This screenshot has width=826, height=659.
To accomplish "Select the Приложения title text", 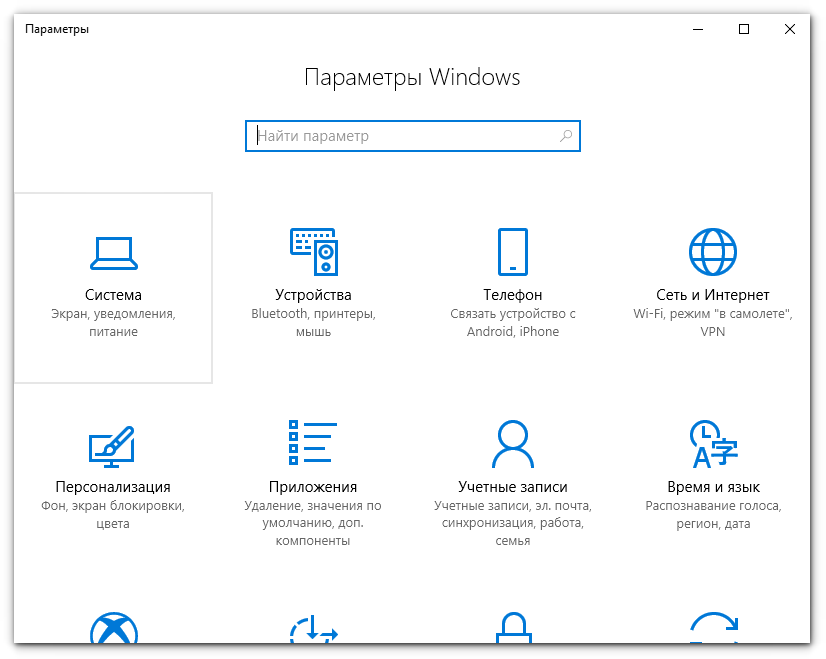I will 313,487.
